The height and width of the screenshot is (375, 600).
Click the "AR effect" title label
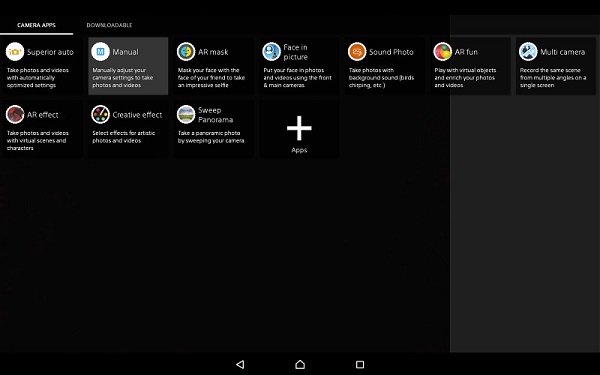(x=42, y=115)
